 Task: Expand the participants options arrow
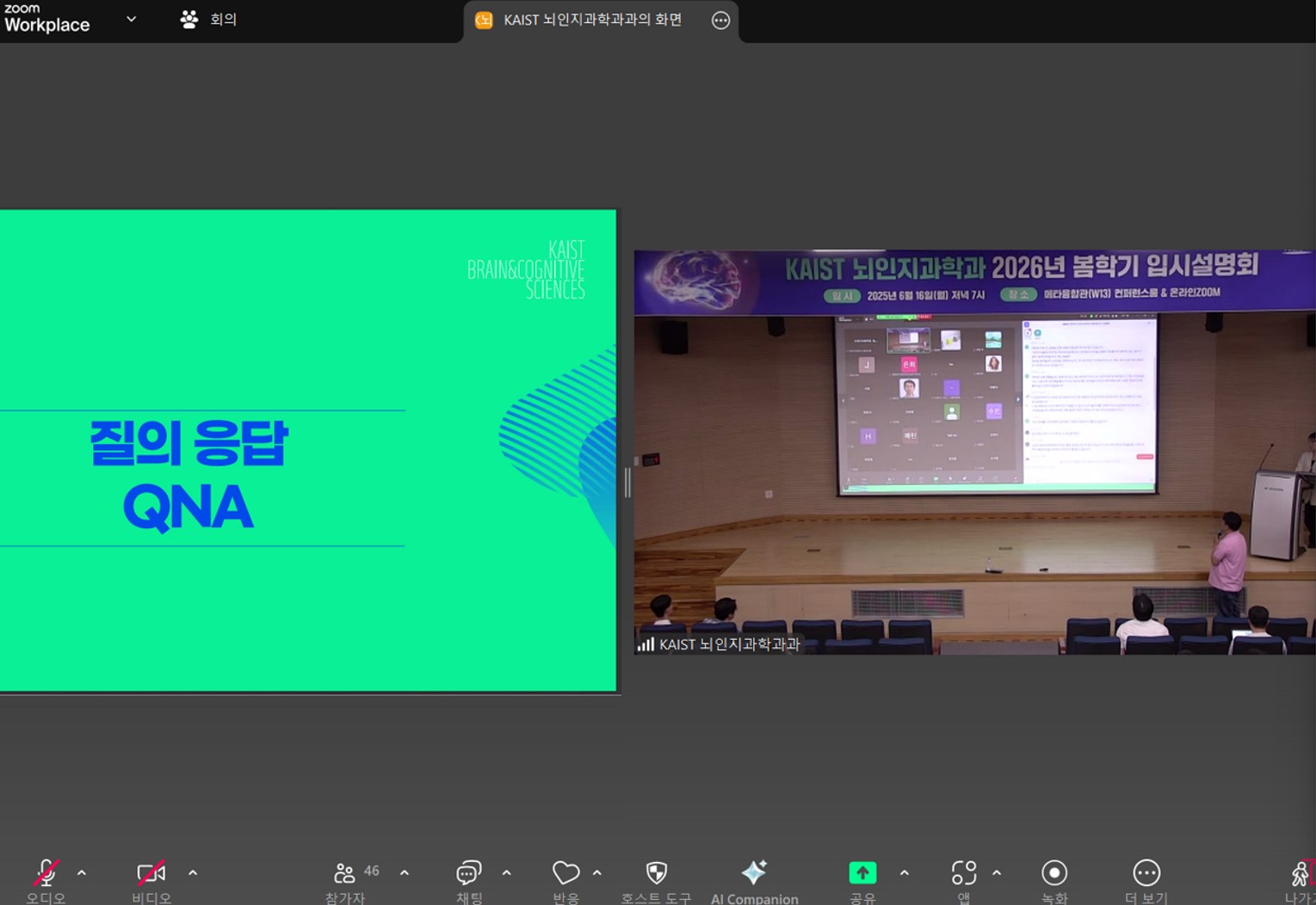pyautogui.click(x=405, y=872)
